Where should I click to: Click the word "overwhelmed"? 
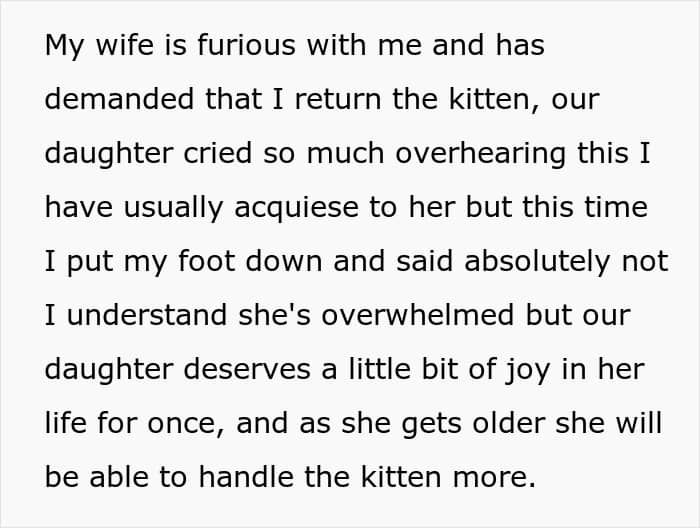pos(418,315)
